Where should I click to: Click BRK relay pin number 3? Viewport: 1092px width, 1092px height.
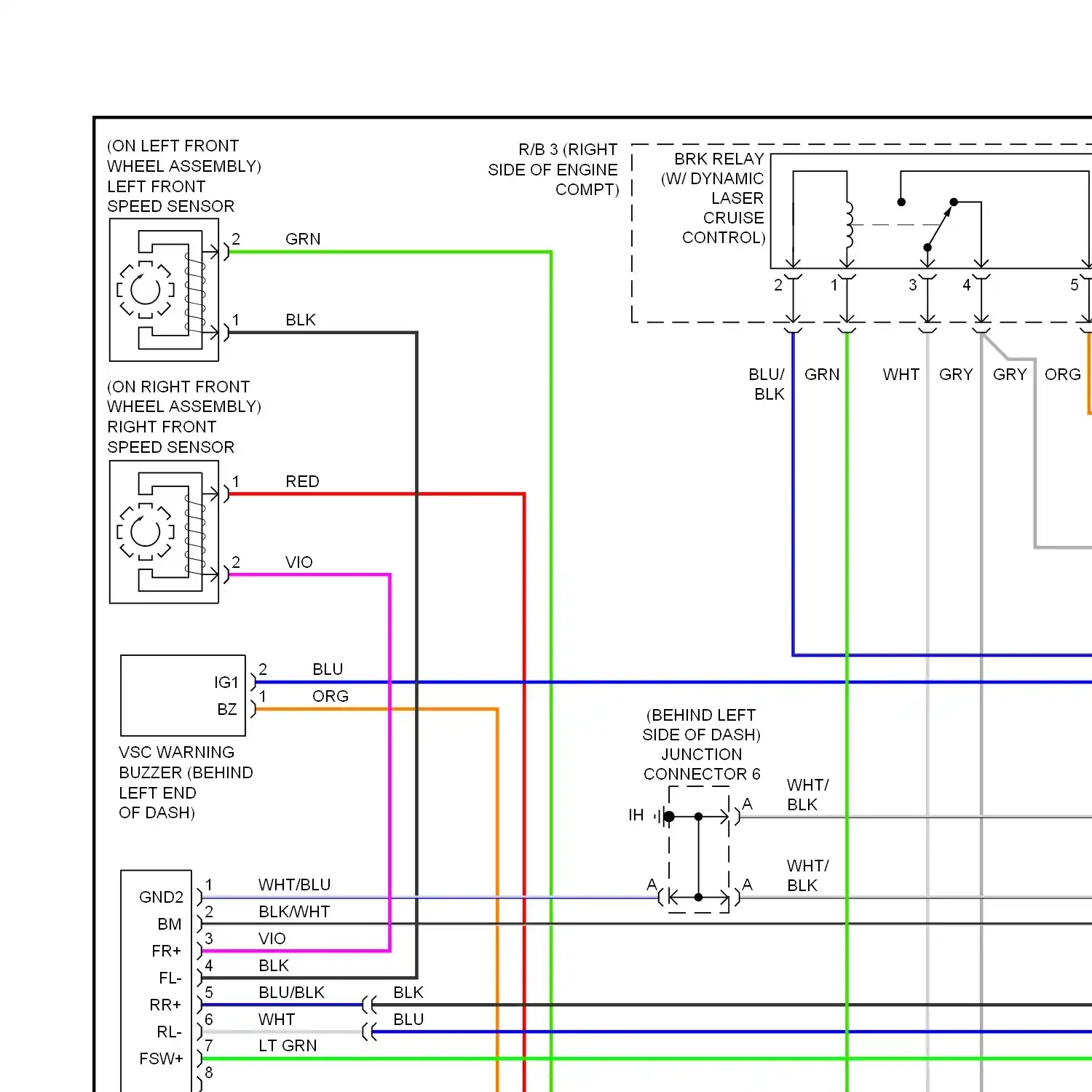click(x=913, y=285)
